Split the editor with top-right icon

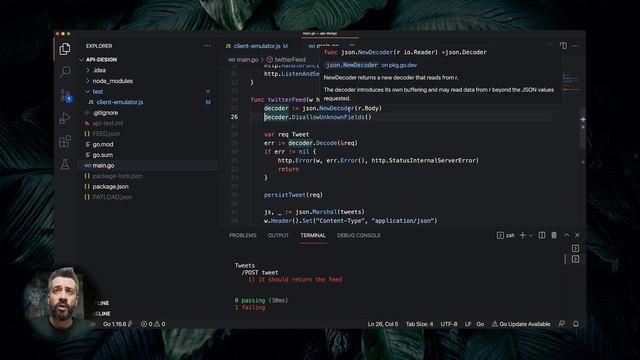point(563,46)
